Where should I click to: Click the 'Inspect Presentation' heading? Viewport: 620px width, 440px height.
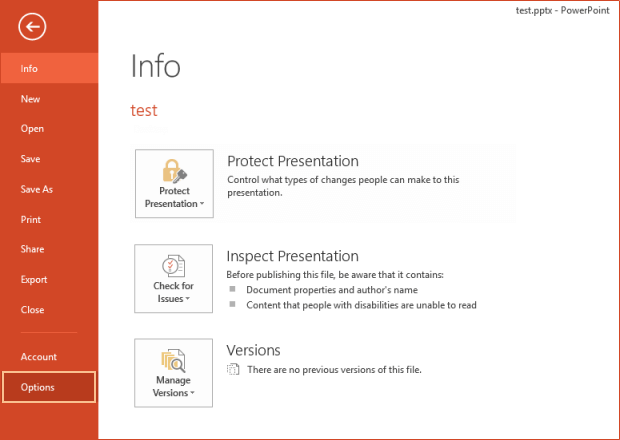pyautogui.click(x=293, y=256)
